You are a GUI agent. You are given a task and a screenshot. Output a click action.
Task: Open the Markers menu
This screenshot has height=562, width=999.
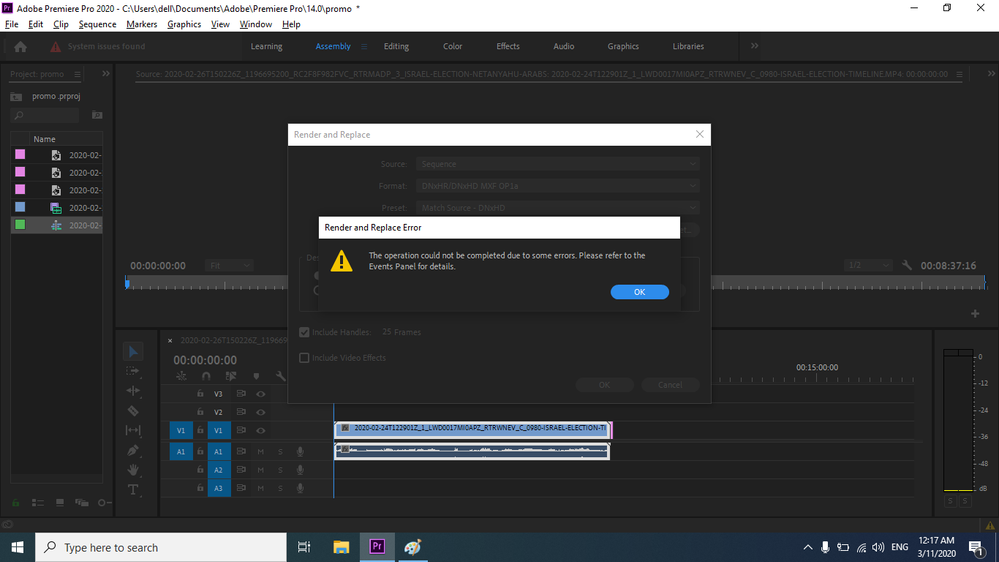141,24
